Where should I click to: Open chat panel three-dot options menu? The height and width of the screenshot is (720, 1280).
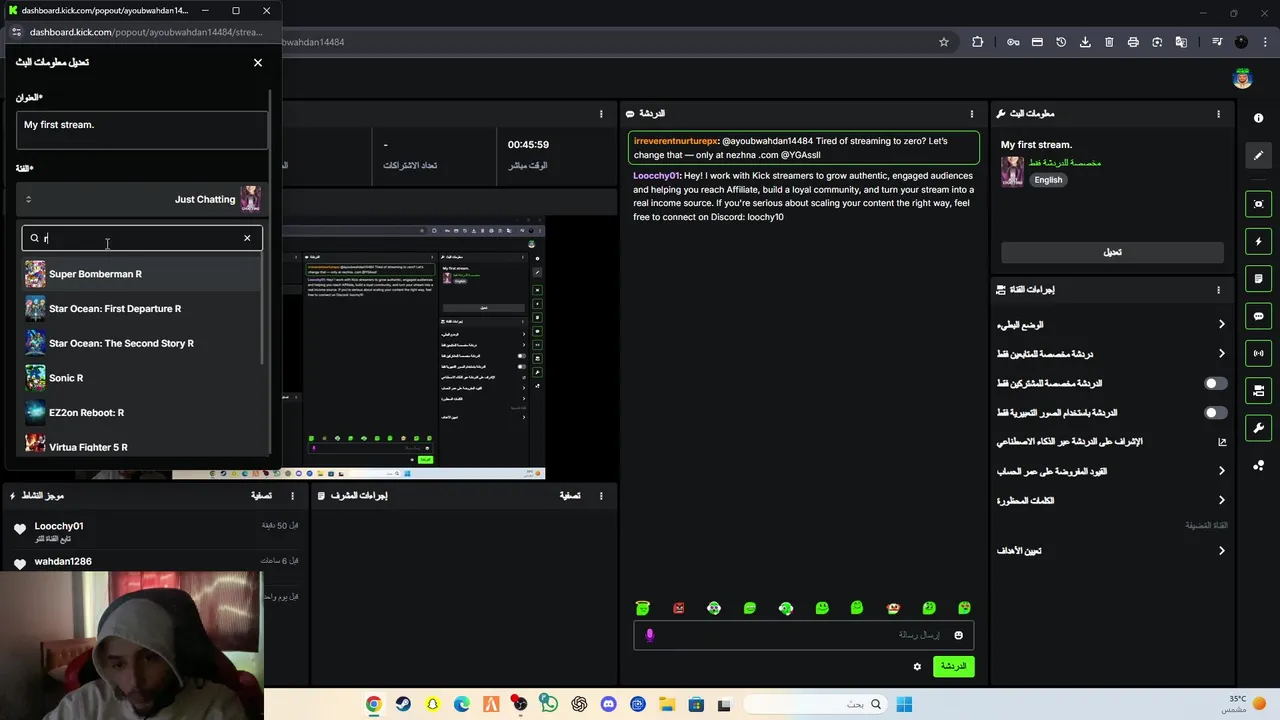click(x=971, y=114)
